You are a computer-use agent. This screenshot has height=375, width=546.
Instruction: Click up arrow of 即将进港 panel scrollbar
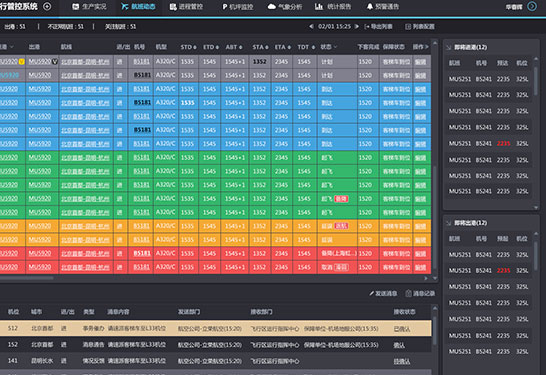(x=536, y=59)
